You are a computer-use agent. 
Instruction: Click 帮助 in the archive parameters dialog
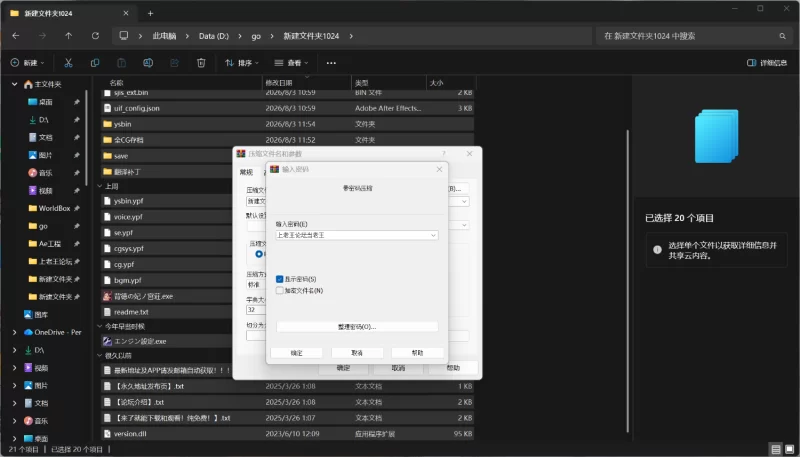453,368
